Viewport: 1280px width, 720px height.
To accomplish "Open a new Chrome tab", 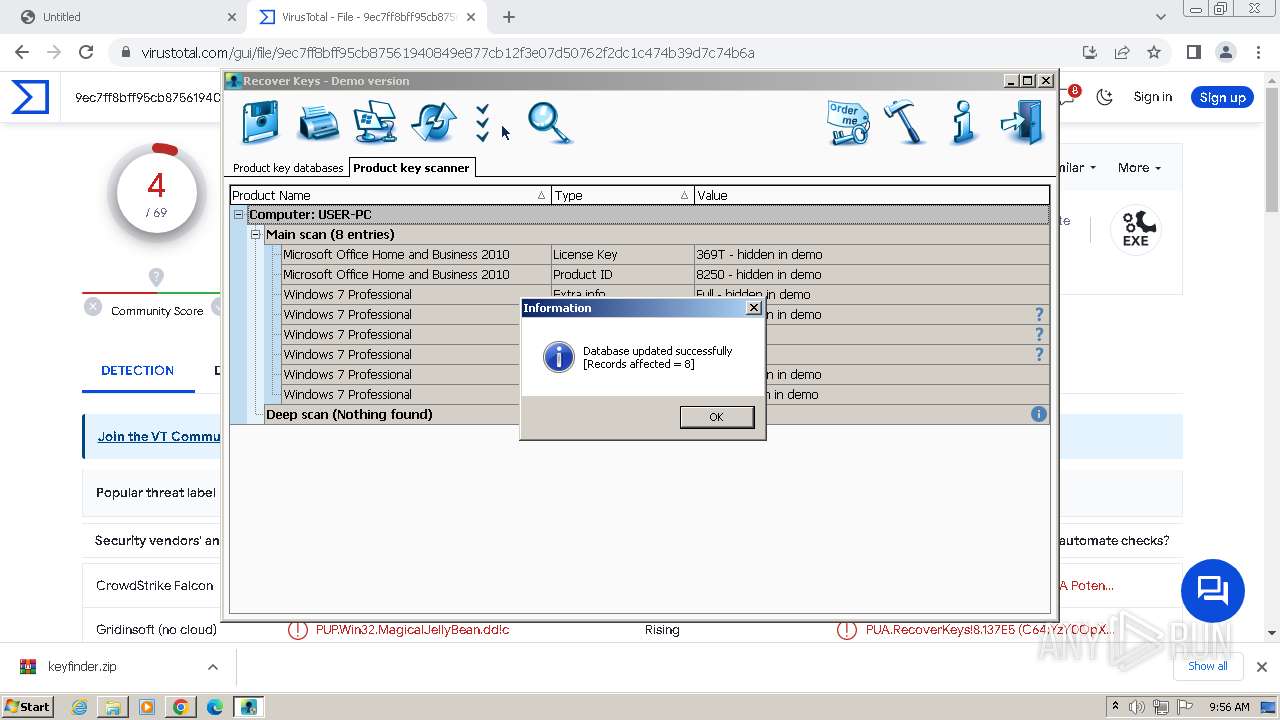I will click(509, 17).
